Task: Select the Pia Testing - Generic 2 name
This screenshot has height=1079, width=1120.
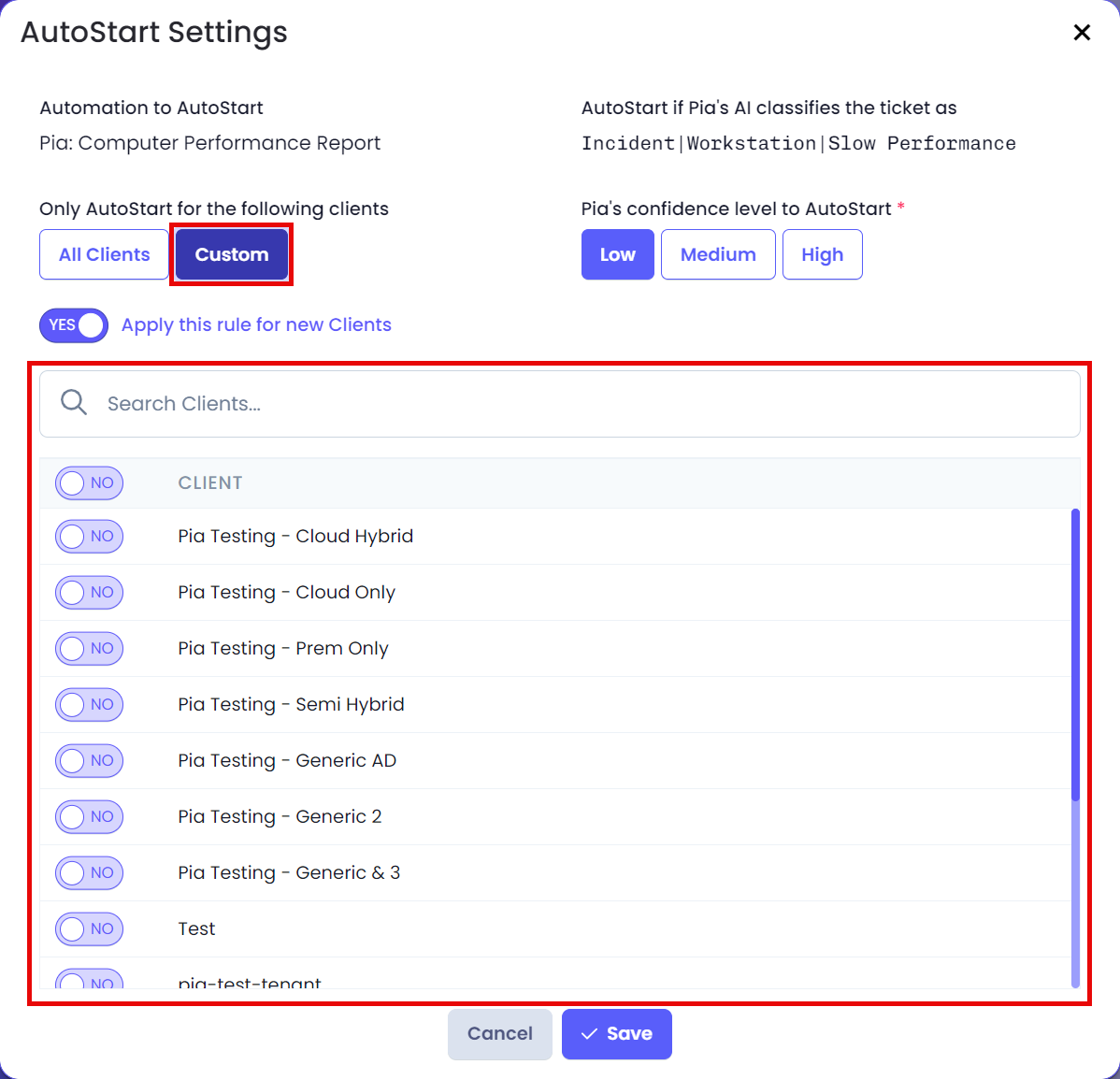Action: pyautogui.click(x=280, y=817)
